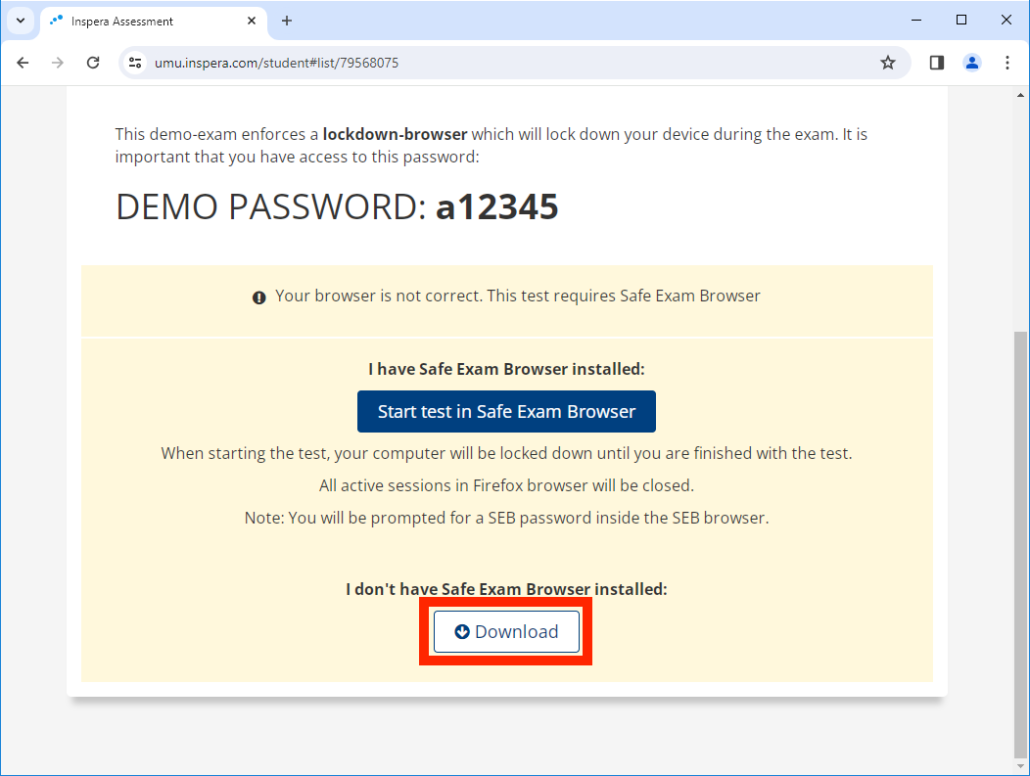The height and width of the screenshot is (776, 1030).
Task: Click the browser back arrow
Action: point(23,63)
